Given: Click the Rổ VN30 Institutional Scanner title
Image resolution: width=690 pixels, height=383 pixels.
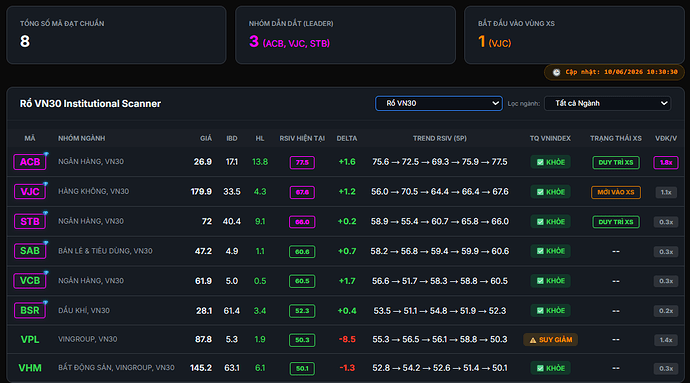Looking at the screenshot, I should point(90,103).
